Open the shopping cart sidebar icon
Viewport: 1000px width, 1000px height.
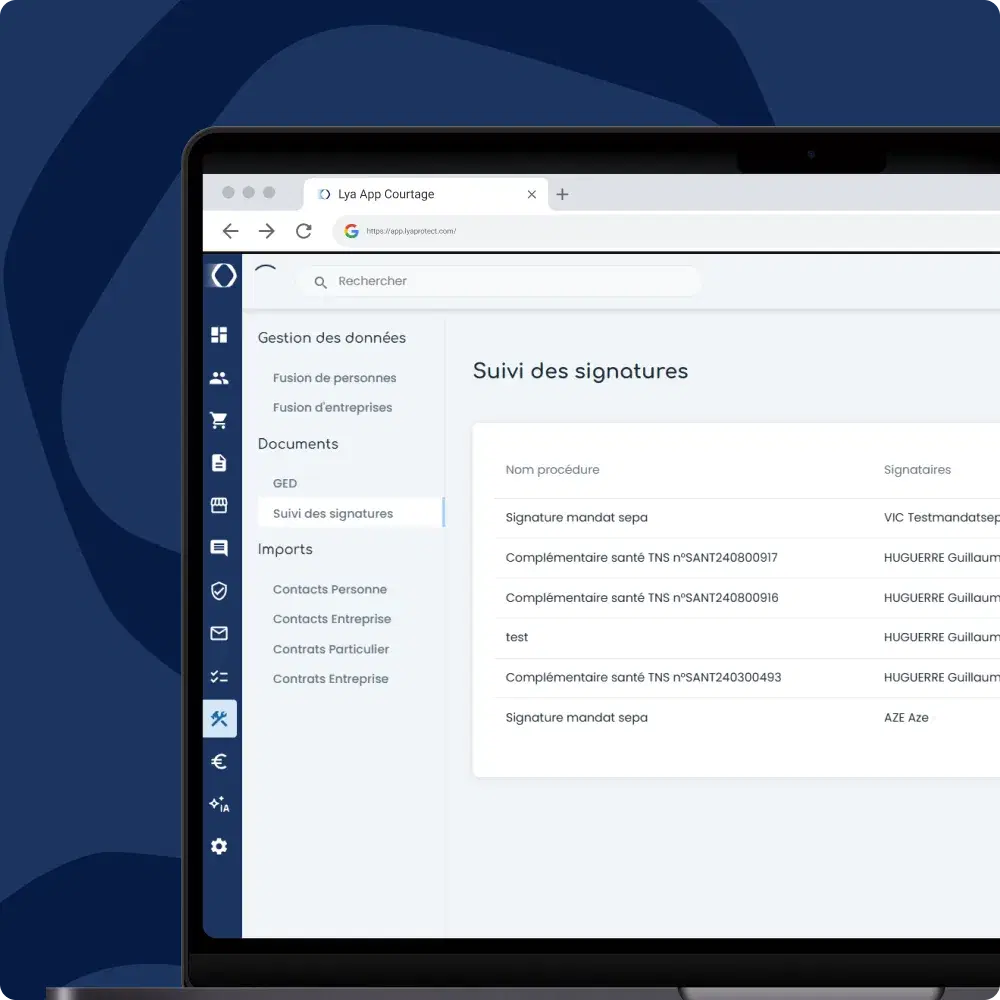point(219,420)
